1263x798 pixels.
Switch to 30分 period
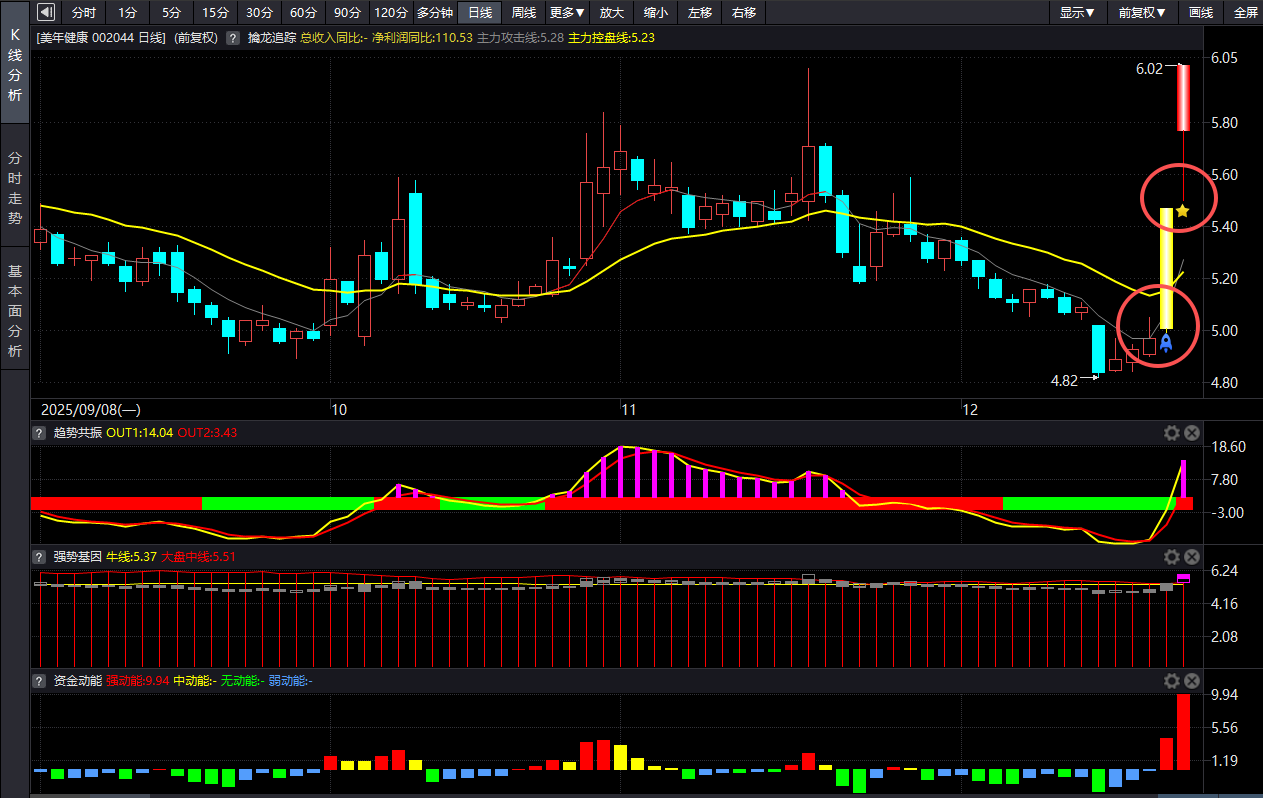coord(259,12)
